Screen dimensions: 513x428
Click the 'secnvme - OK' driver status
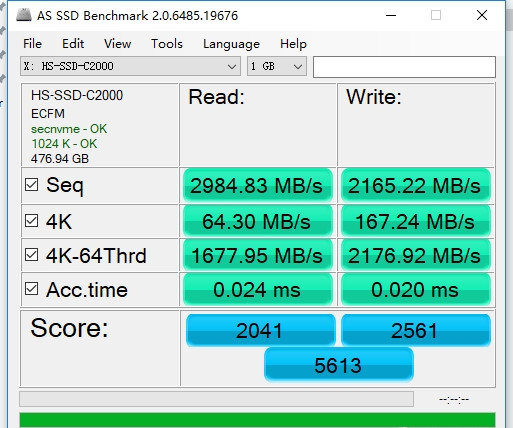[x=69, y=129]
